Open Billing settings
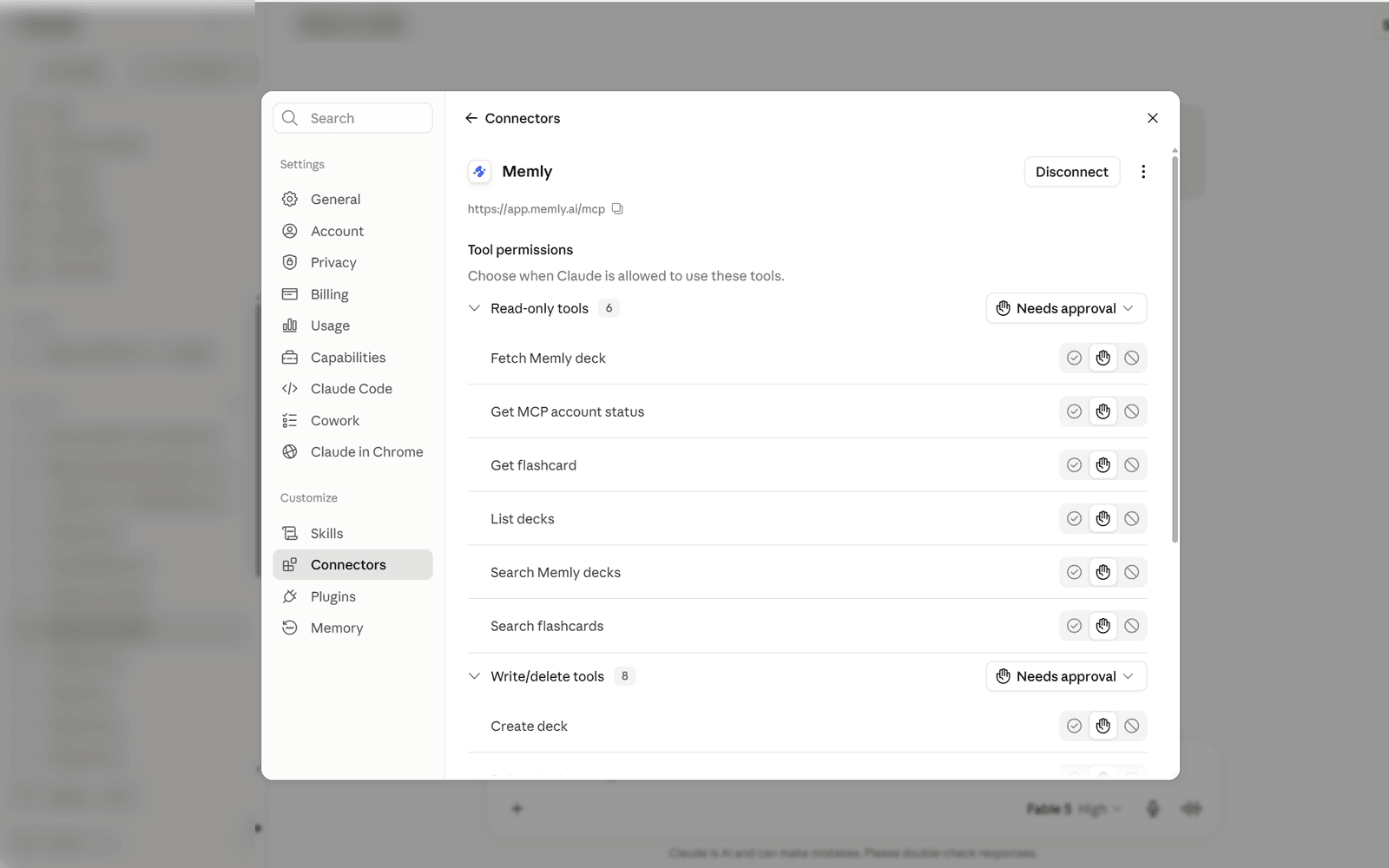Viewport: 1389px width, 868px height. 352,294
